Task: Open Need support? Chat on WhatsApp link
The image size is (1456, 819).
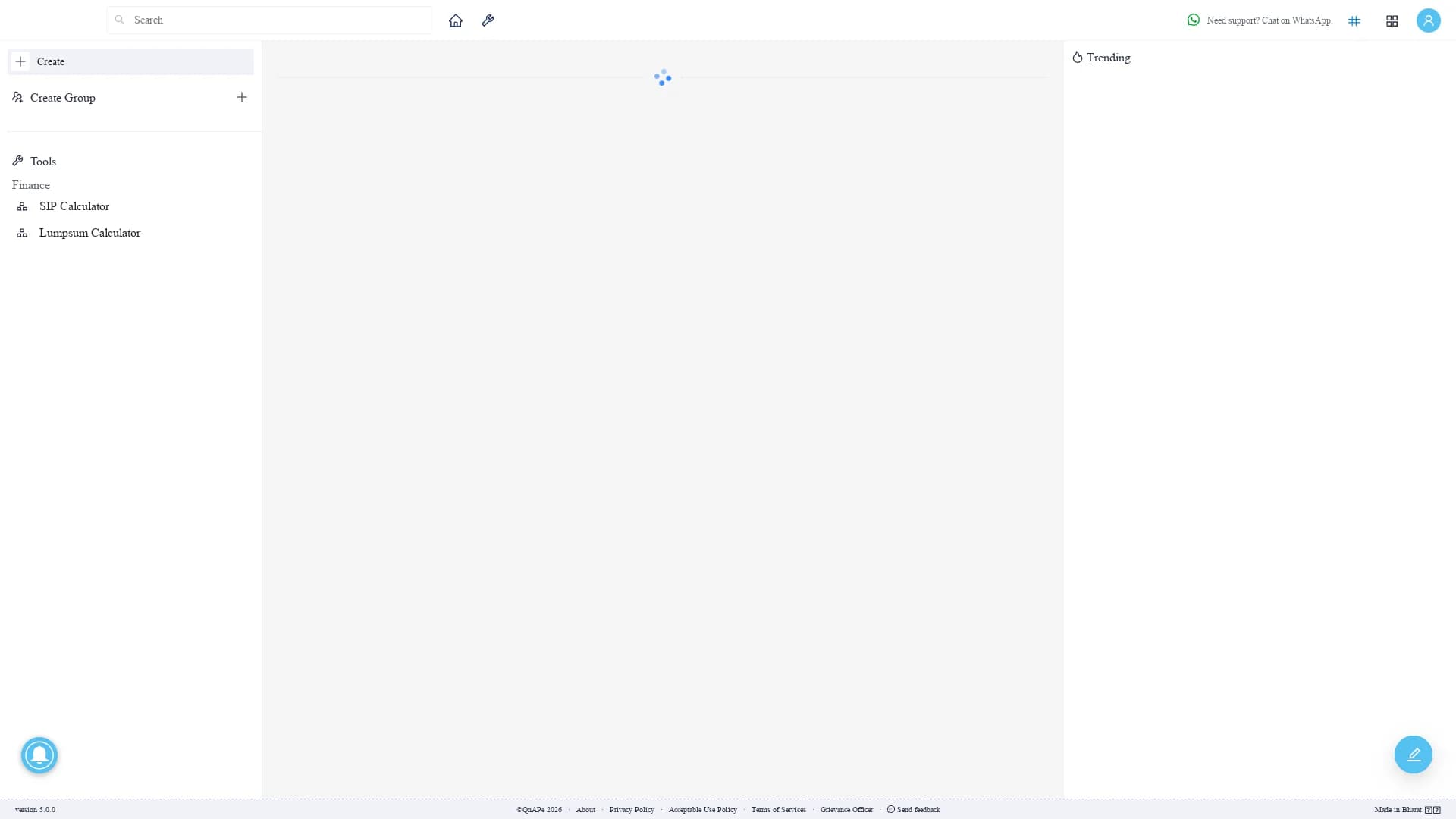Action: [x=1269, y=20]
